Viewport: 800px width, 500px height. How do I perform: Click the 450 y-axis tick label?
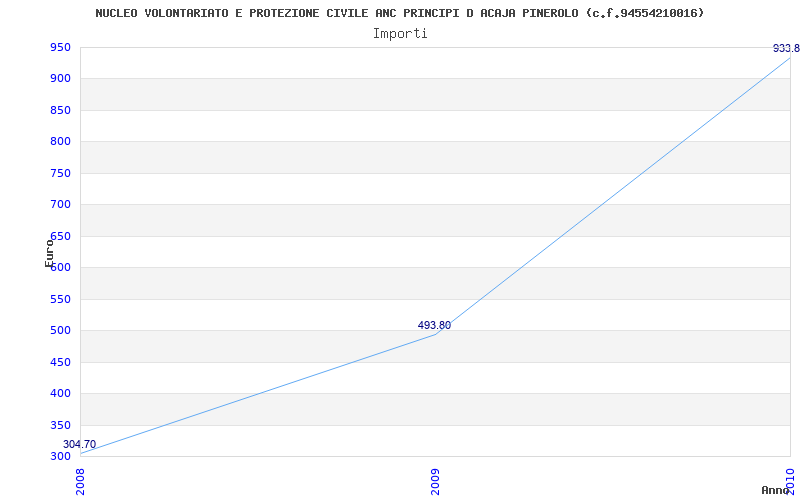pos(59,362)
